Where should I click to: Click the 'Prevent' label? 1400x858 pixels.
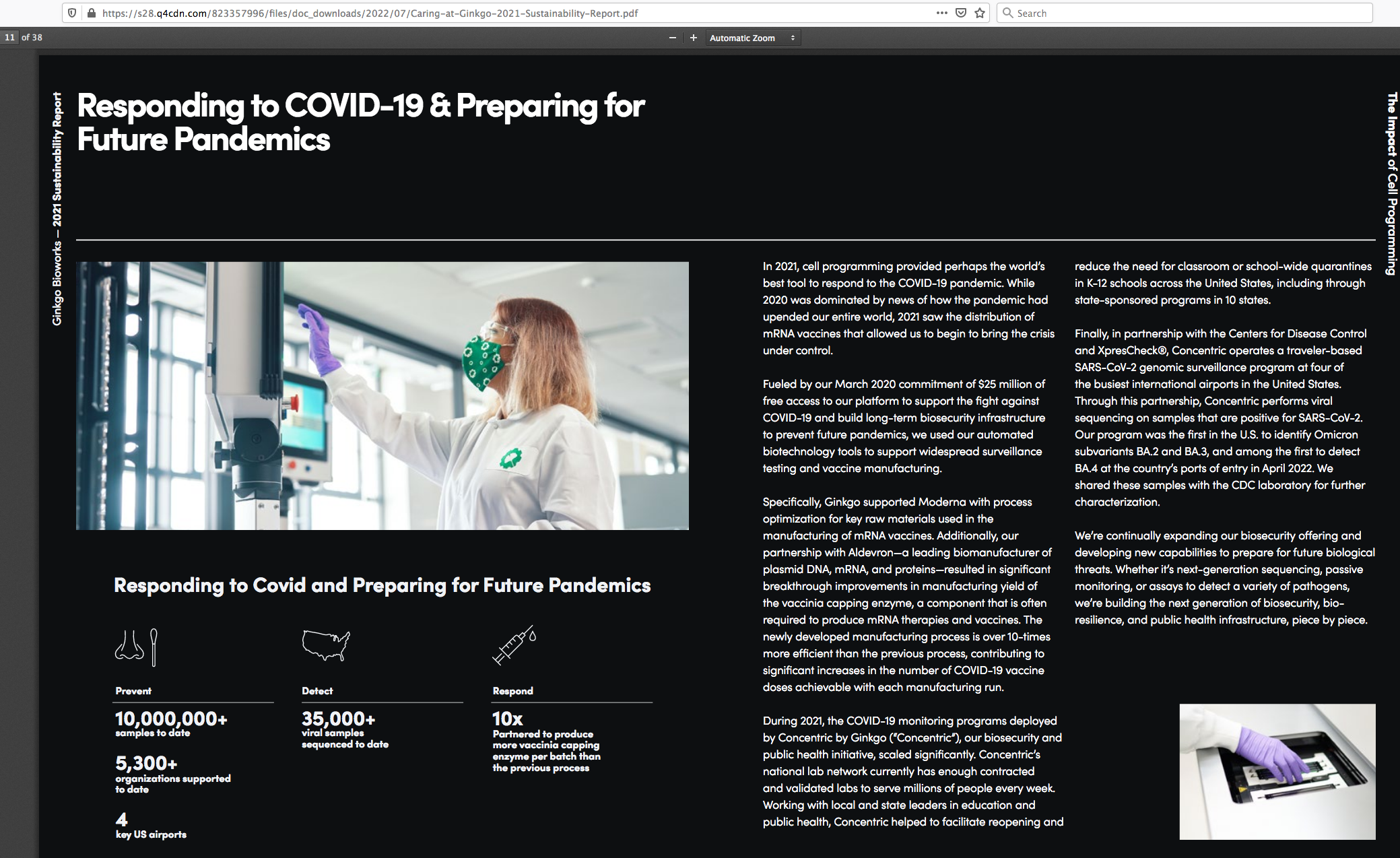click(x=133, y=691)
